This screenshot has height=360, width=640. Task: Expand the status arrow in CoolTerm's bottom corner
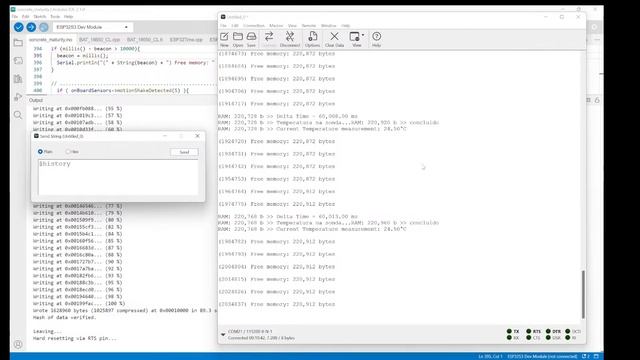[x=223, y=335]
